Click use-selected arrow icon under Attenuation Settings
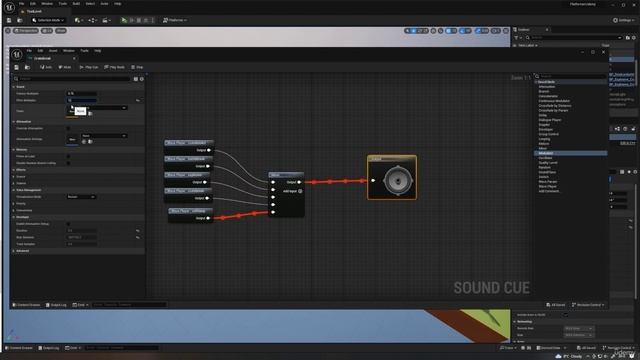The width and height of the screenshot is (640, 360). (x=84, y=142)
